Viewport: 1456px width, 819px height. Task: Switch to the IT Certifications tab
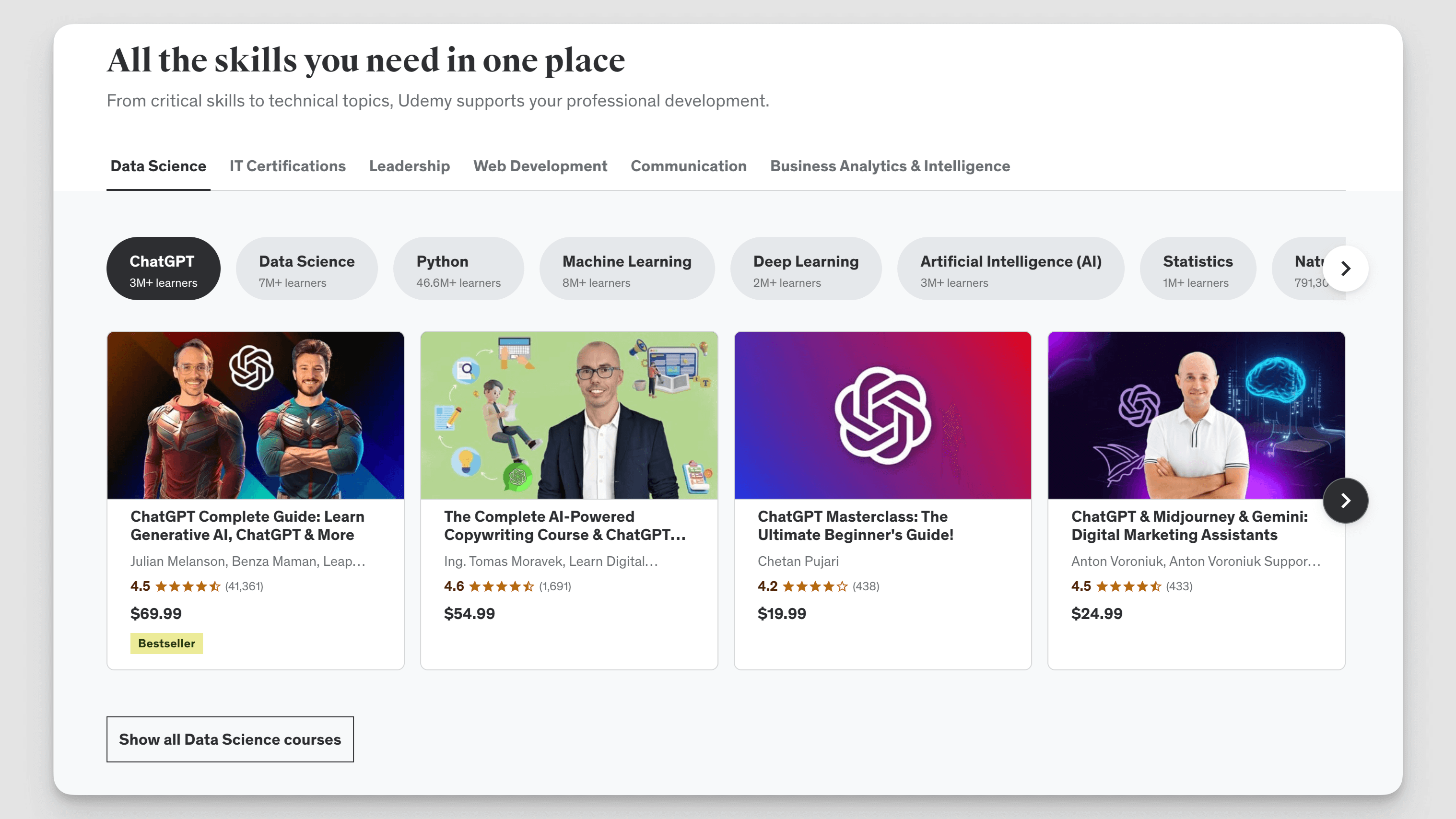[x=287, y=165]
